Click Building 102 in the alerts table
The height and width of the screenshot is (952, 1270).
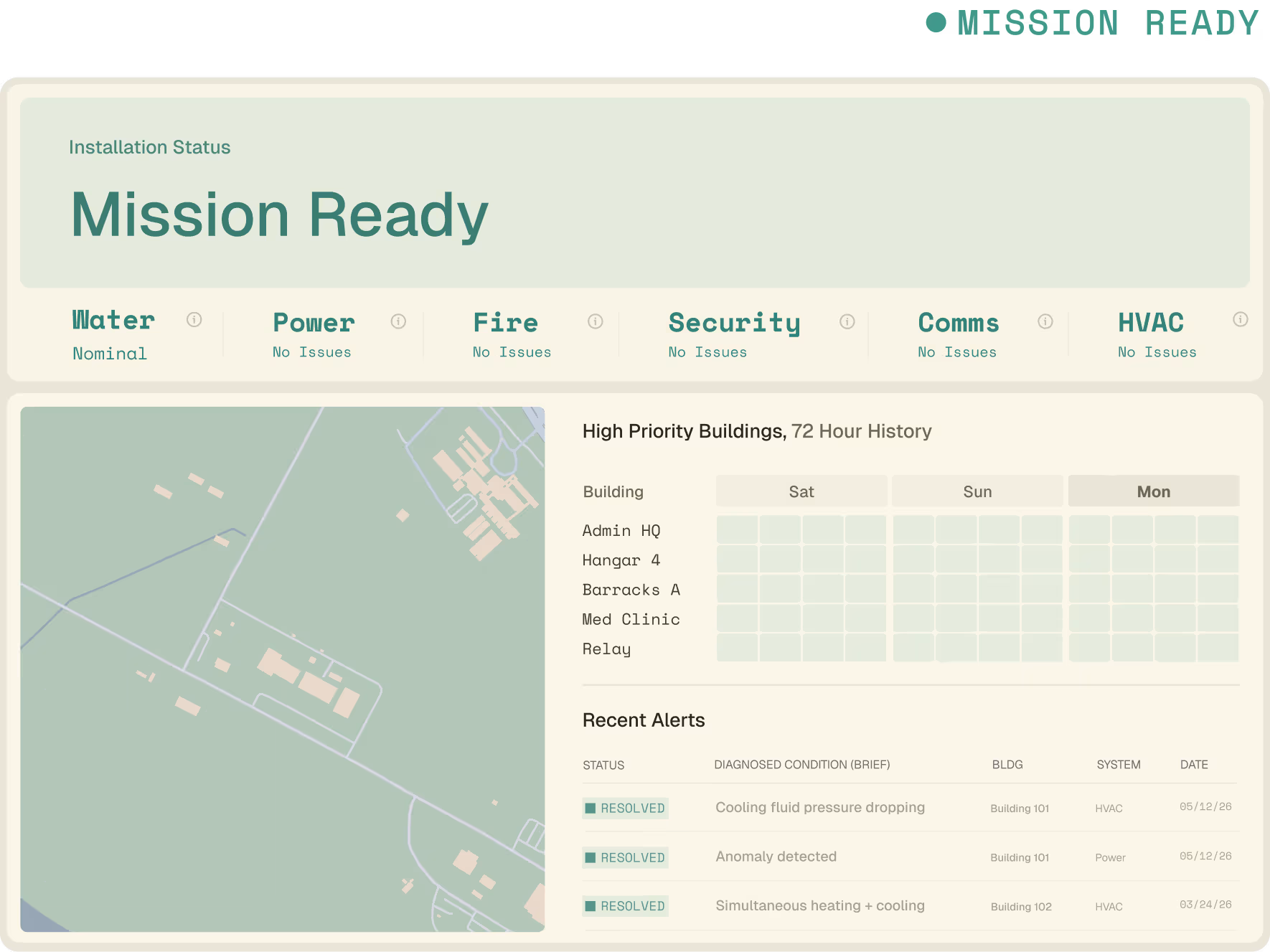[x=1021, y=907]
